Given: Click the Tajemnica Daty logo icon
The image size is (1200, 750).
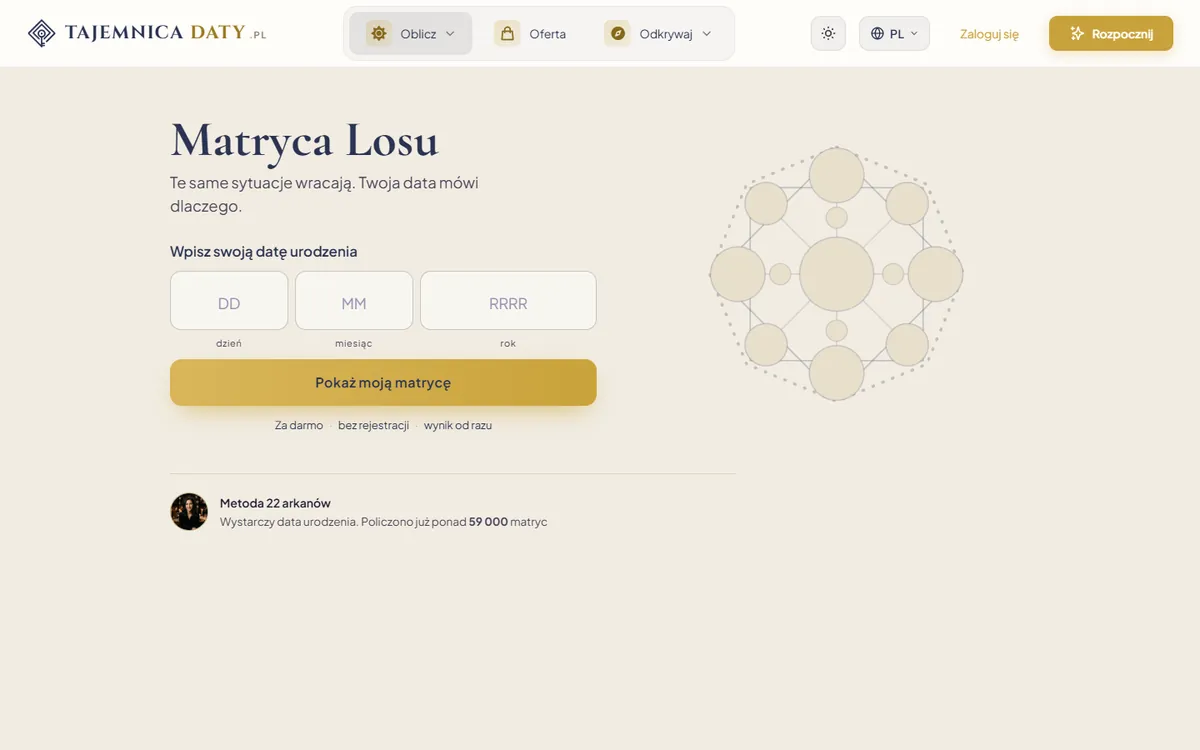Looking at the screenshot, I should (x=41, y=33).
